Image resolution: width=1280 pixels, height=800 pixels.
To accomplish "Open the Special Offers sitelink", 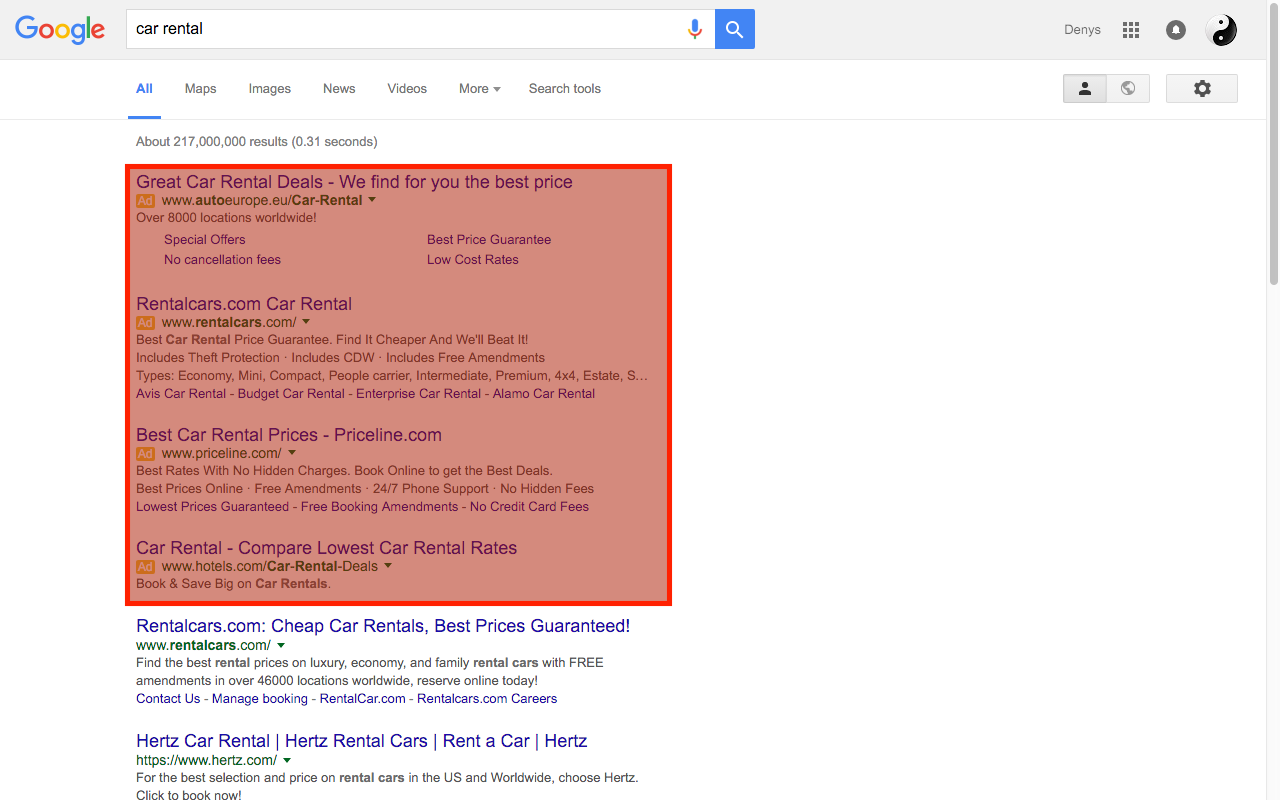I will (204, 240).
